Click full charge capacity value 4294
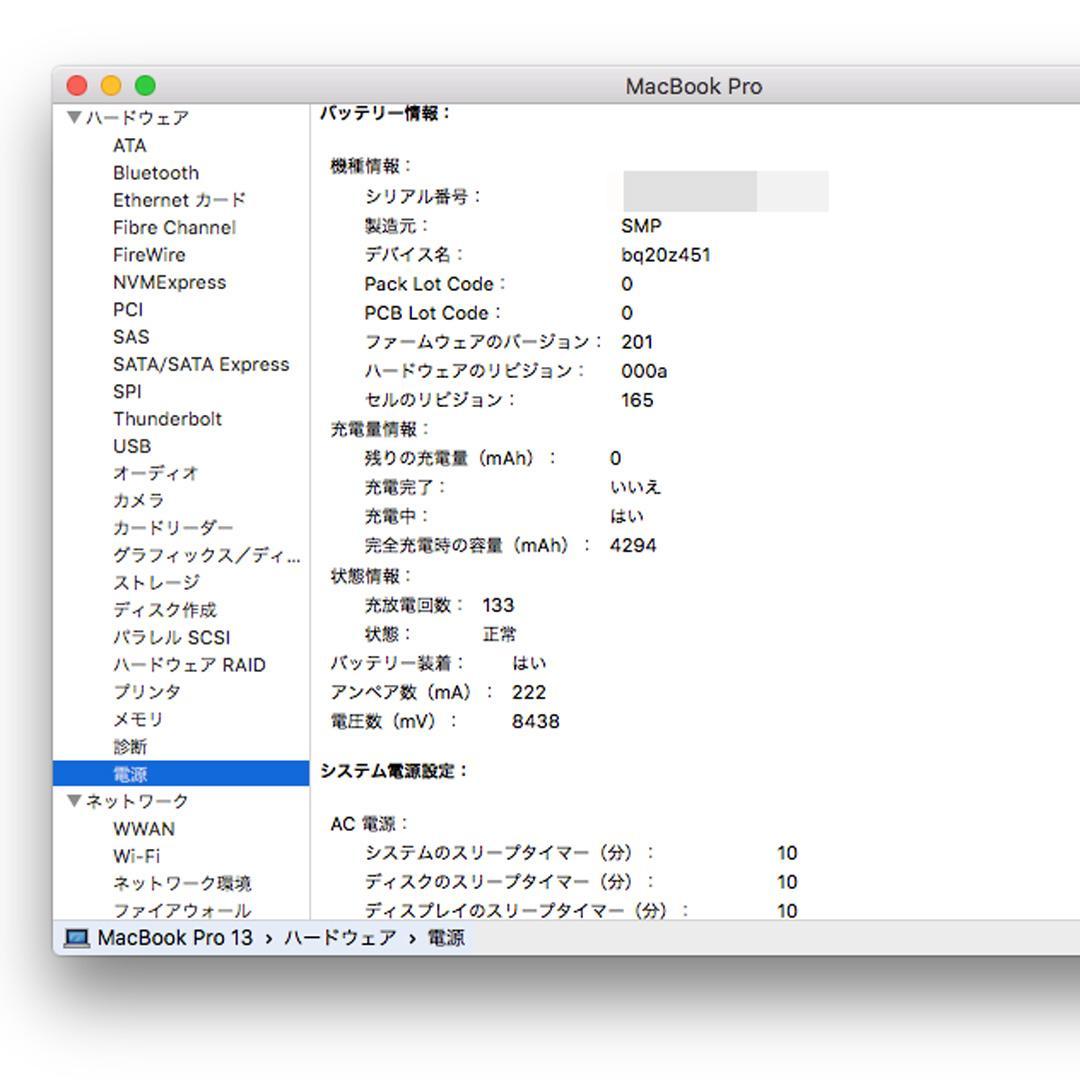The width and height of the screenshot is (1080, 1080). [633, 546]
